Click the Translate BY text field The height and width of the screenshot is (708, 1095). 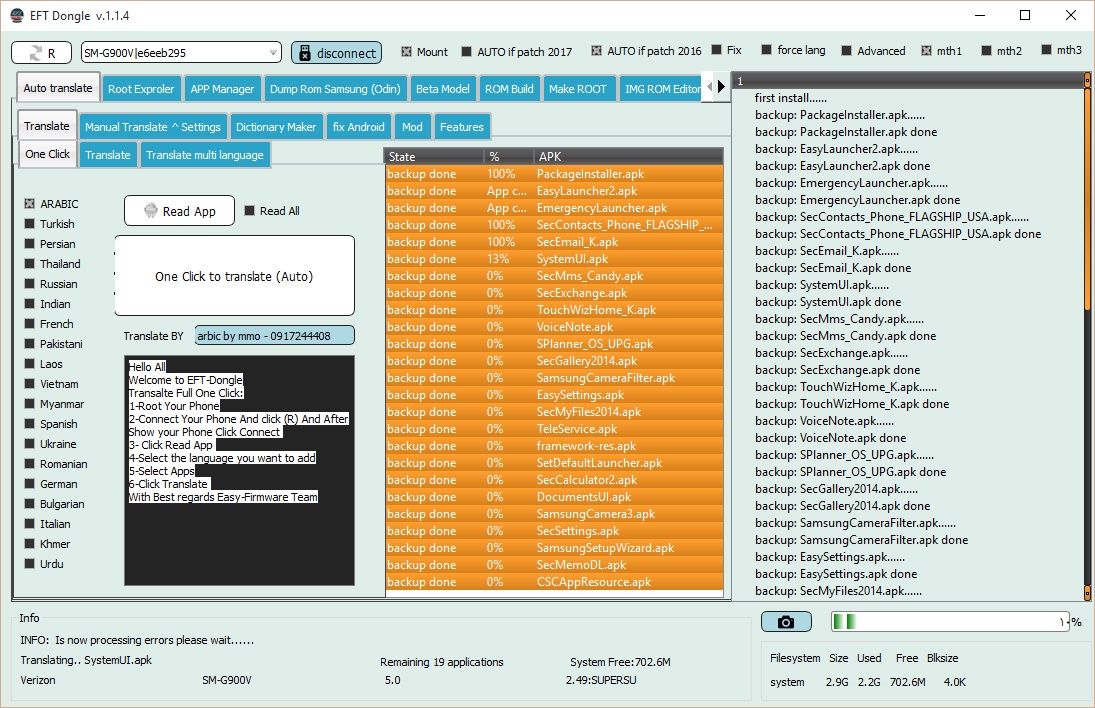coord(274,336)
